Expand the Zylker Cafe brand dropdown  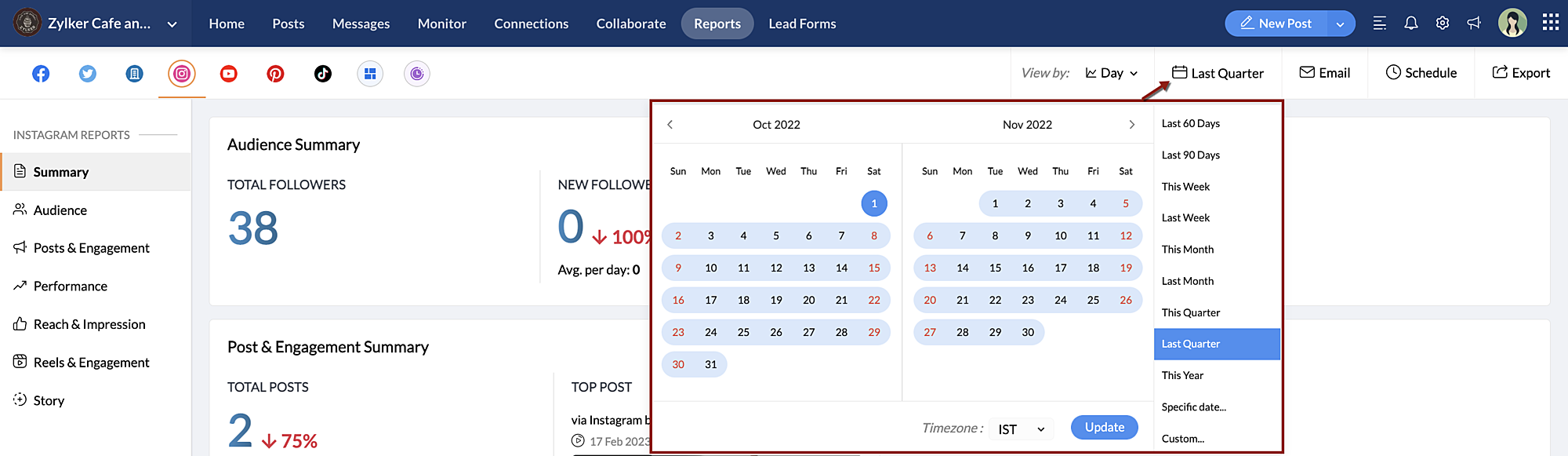click(x=172, y=24)
